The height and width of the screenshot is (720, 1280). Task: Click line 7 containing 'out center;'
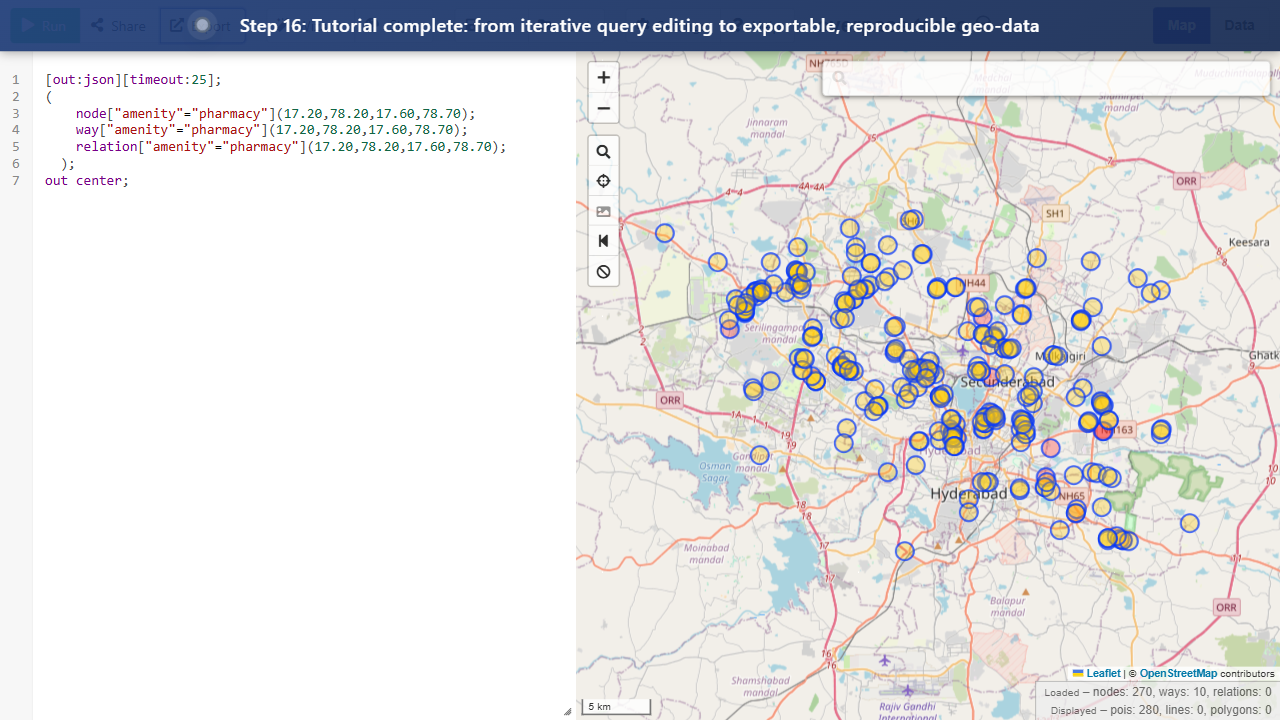86,180
